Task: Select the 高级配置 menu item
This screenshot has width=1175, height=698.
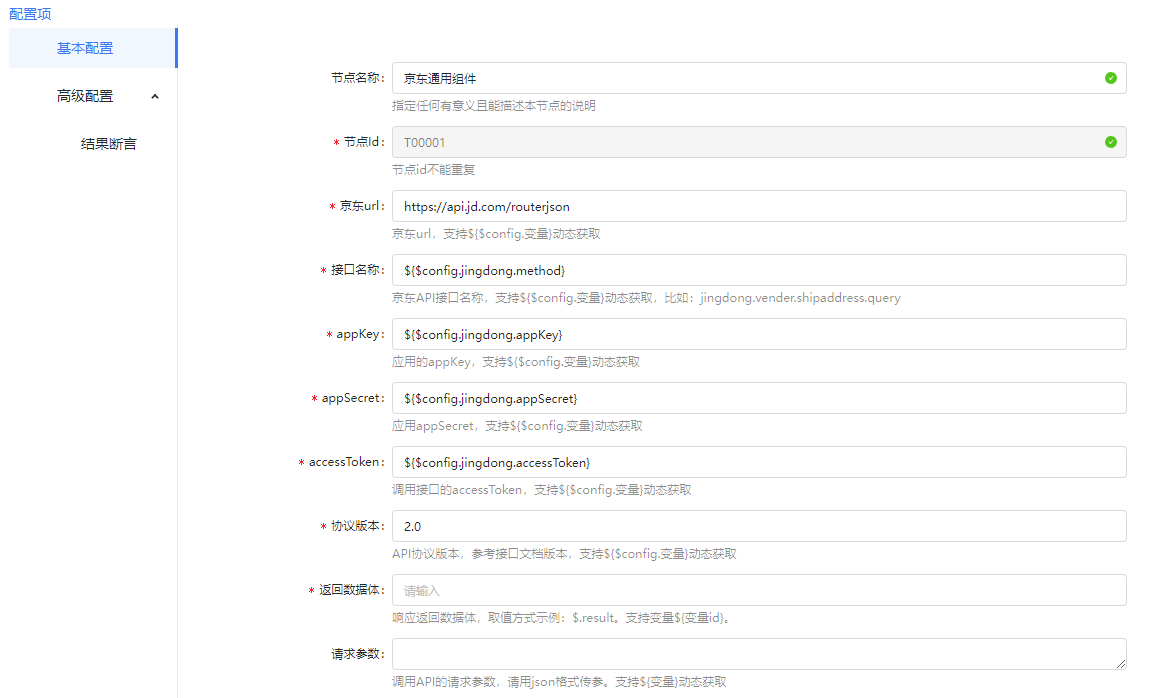Action: point(85,96)
